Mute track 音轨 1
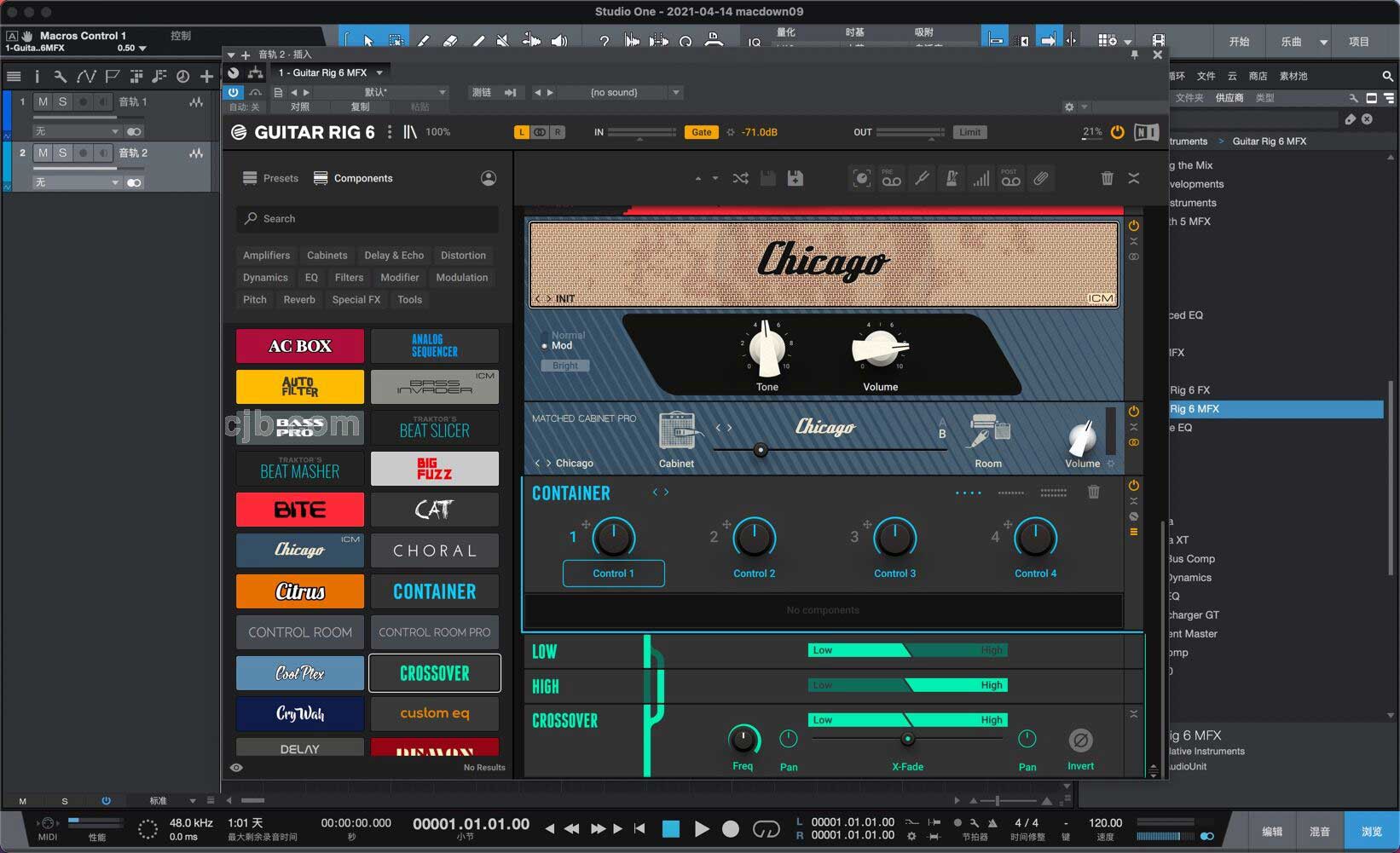Viewport: 1400px width, 853px height. [x=43, y=101]
